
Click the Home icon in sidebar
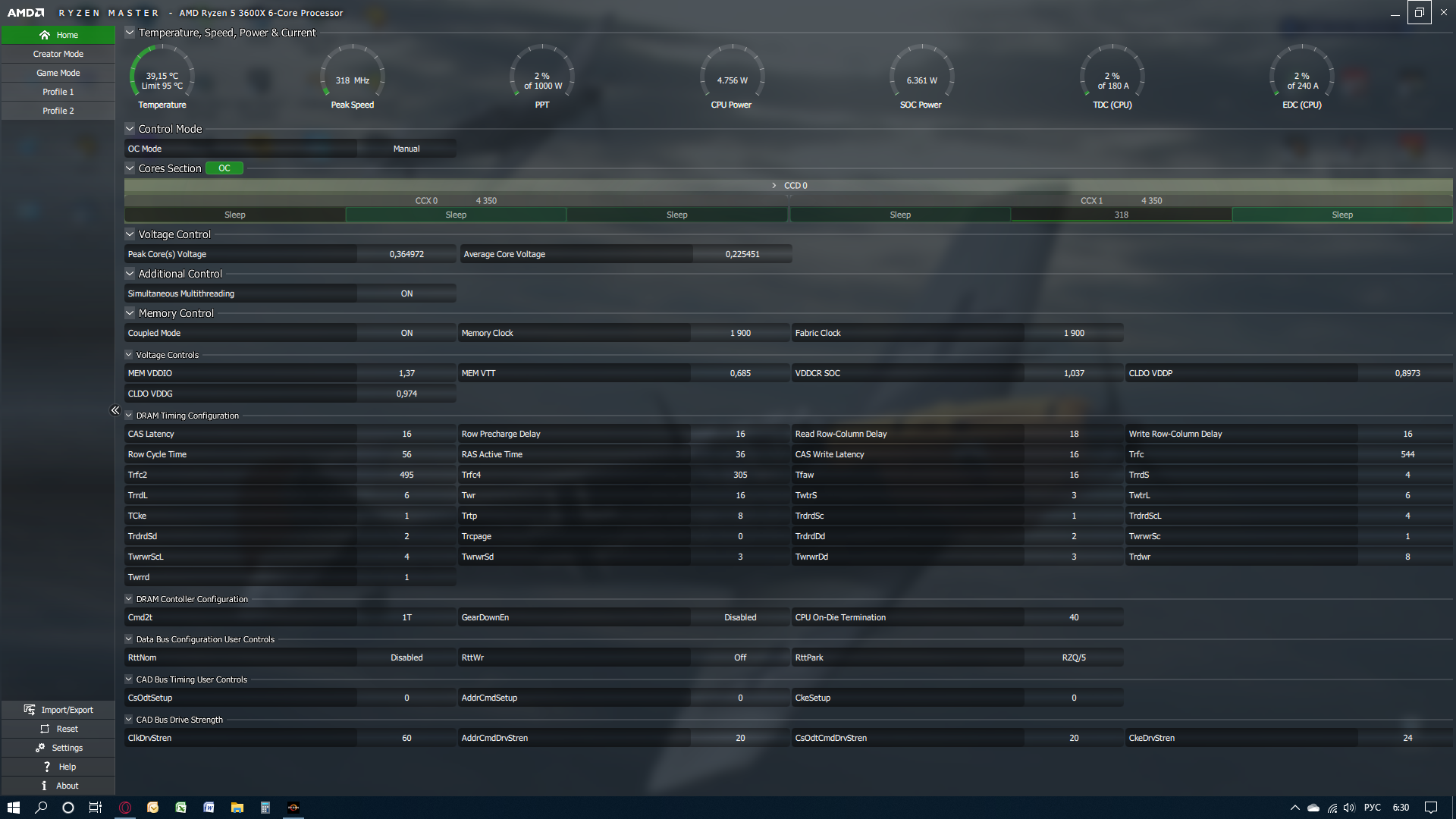point(45,35)
